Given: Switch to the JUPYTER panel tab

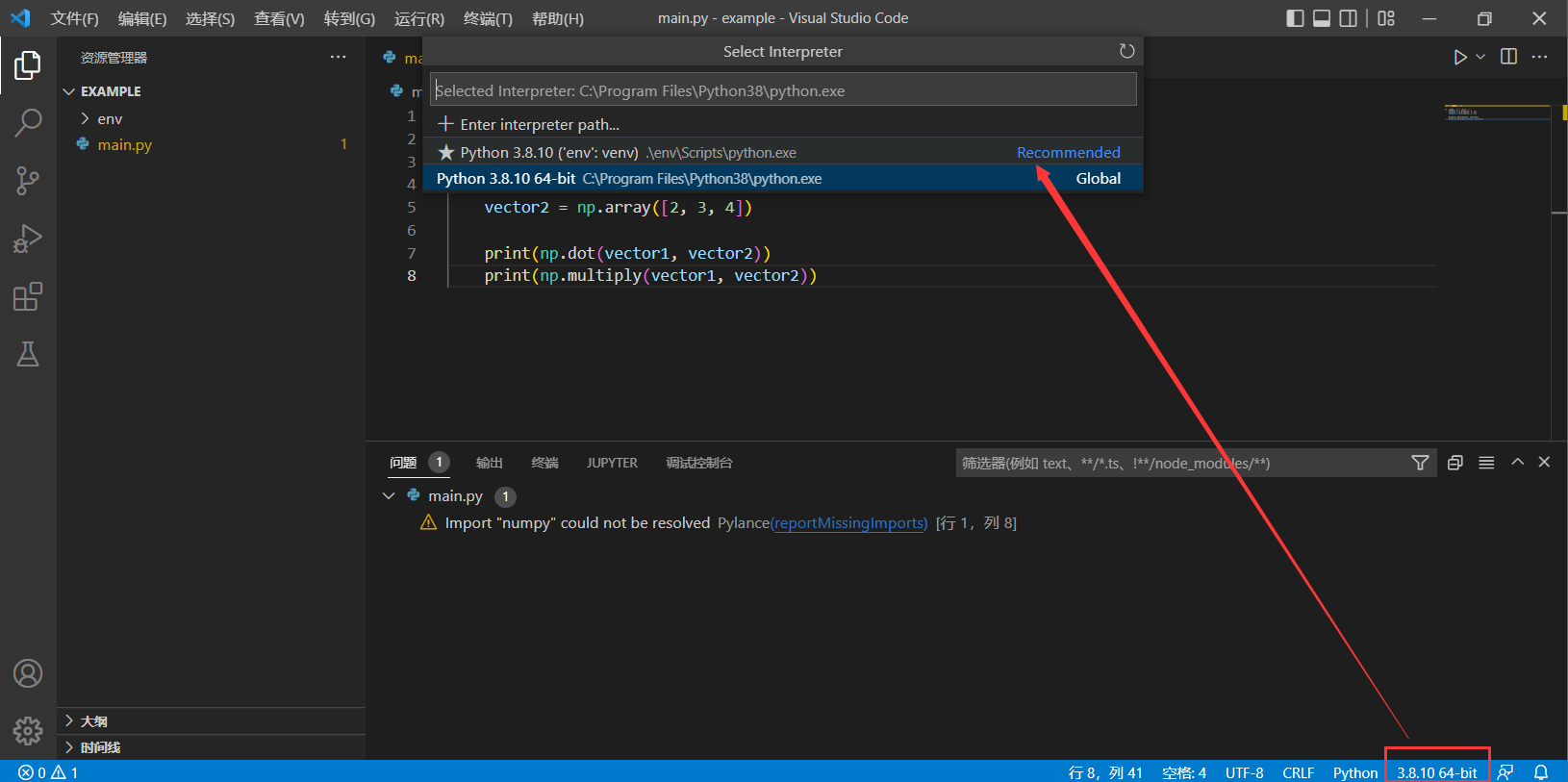Looking at the screenshot, I should (612, 463).
